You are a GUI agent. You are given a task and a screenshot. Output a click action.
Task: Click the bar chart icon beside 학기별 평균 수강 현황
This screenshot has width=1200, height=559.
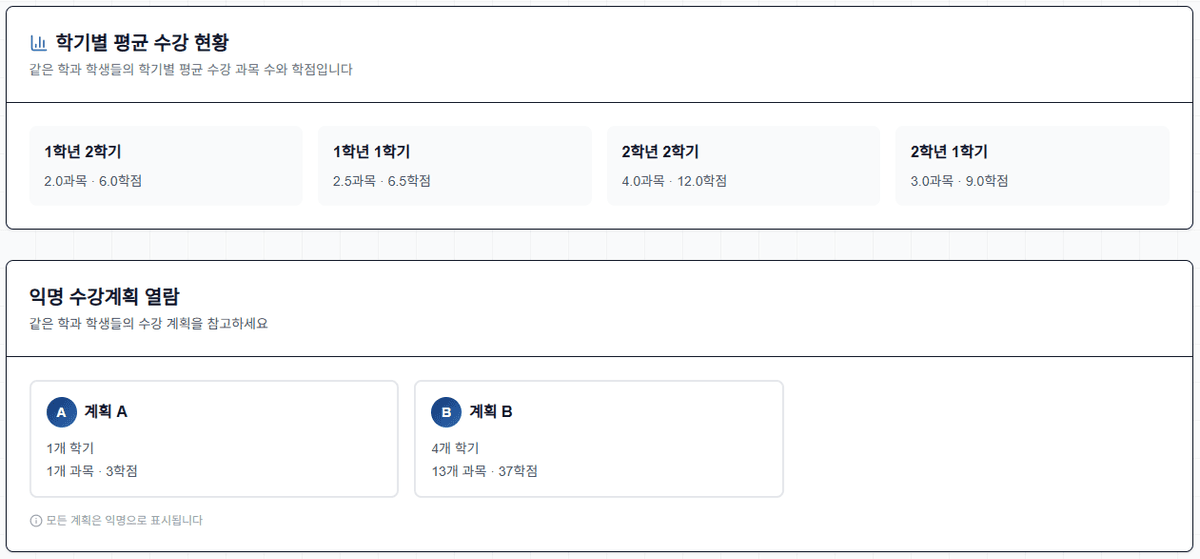click(39, 43)
